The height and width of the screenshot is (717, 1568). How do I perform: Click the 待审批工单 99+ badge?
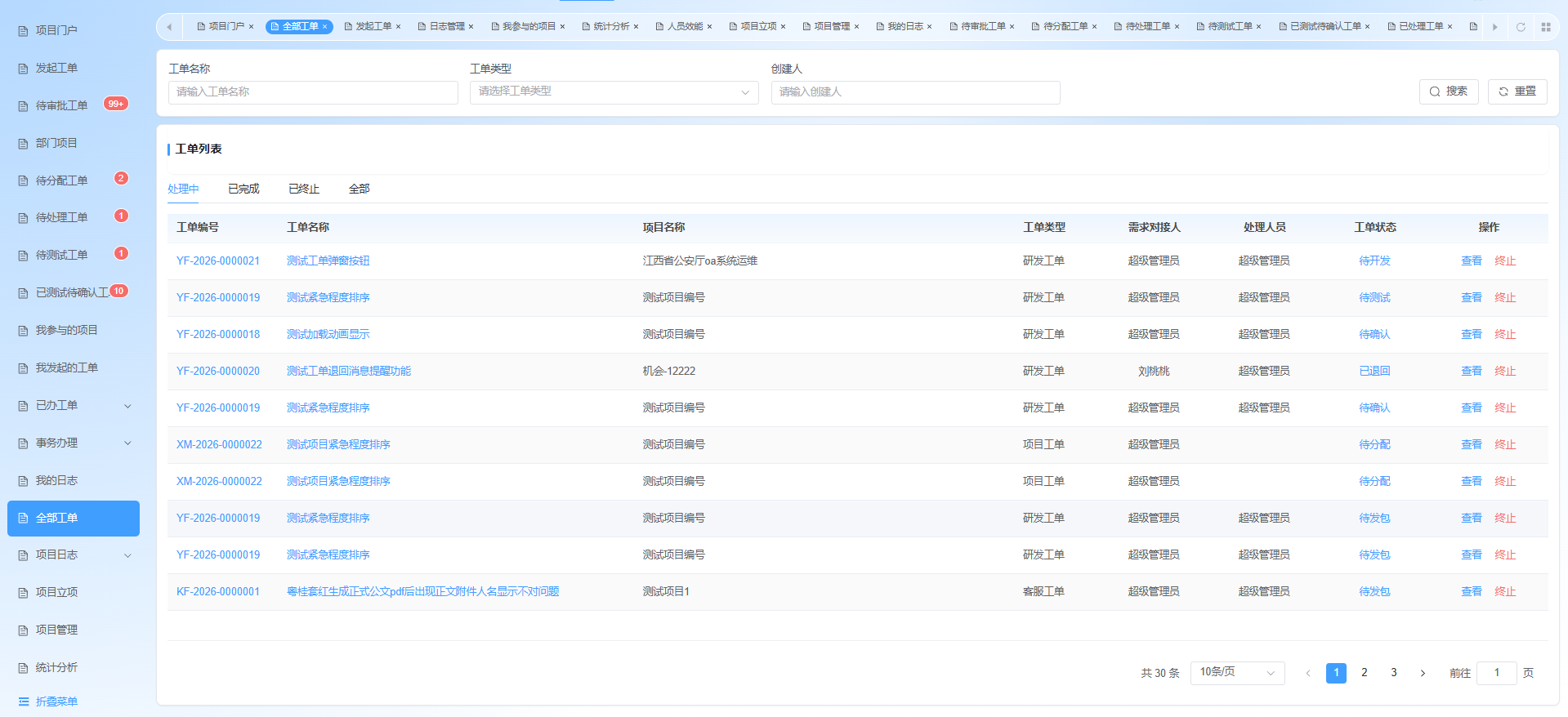[116, 104]
